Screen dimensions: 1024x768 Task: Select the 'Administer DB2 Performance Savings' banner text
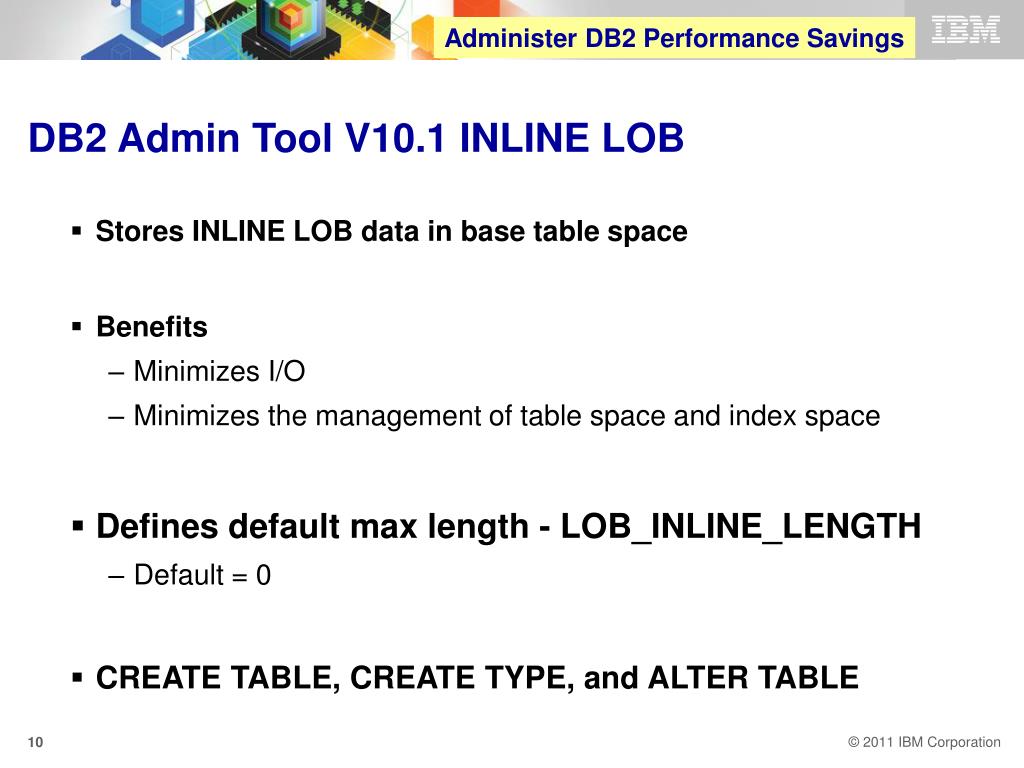click(x=674, y=38)
